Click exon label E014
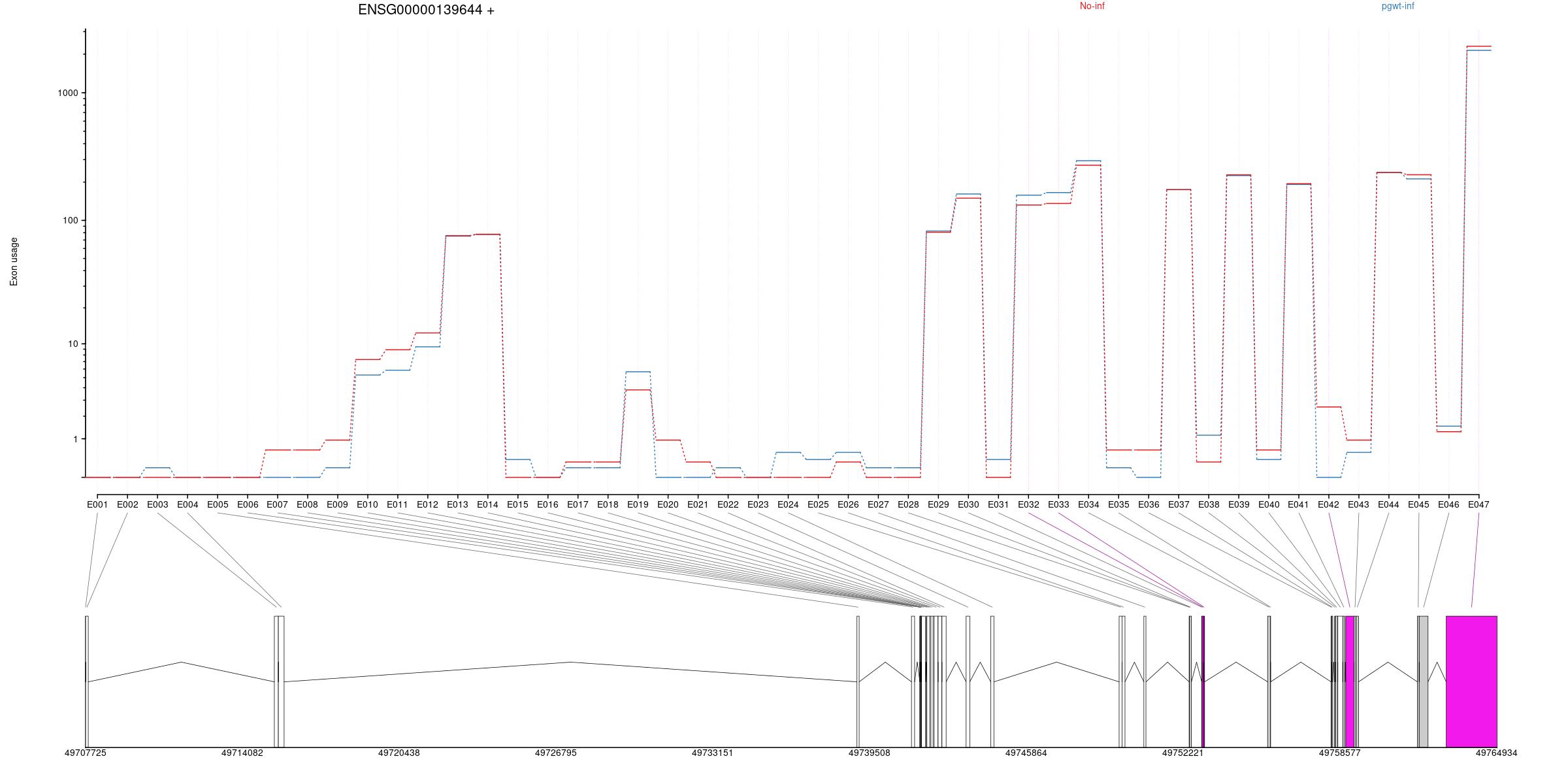The height and width of the screenshot is (784, 1568). 487,504
